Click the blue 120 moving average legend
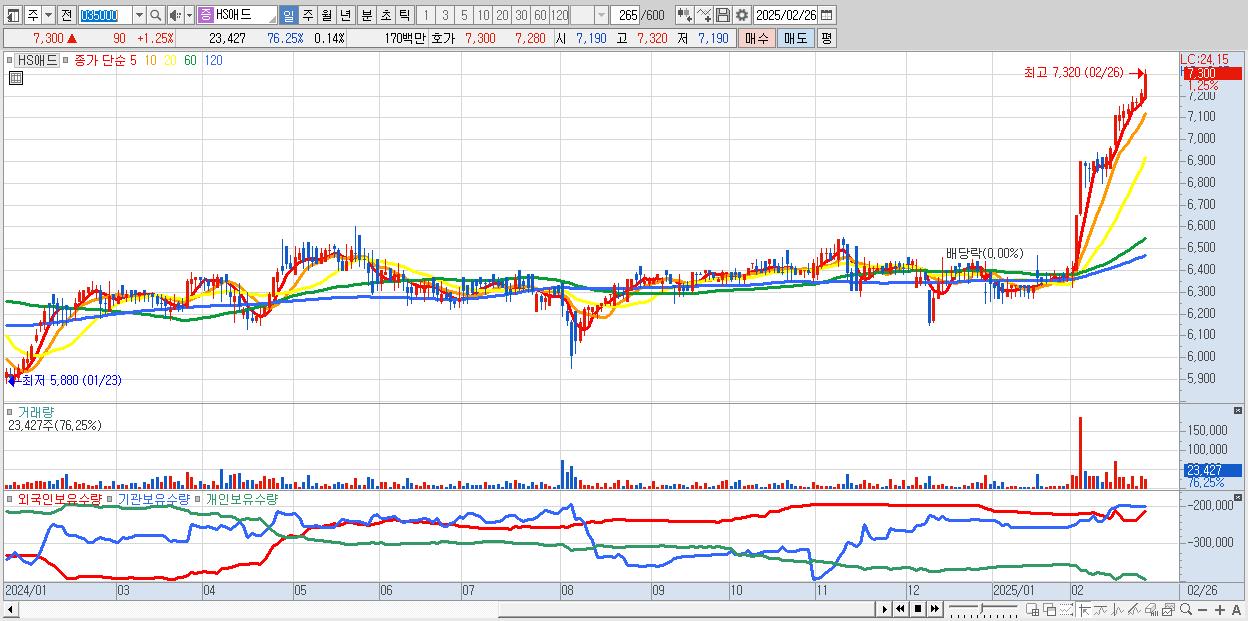The height and width of the screenshot is (621, 1248). click(x=213, y=61)
